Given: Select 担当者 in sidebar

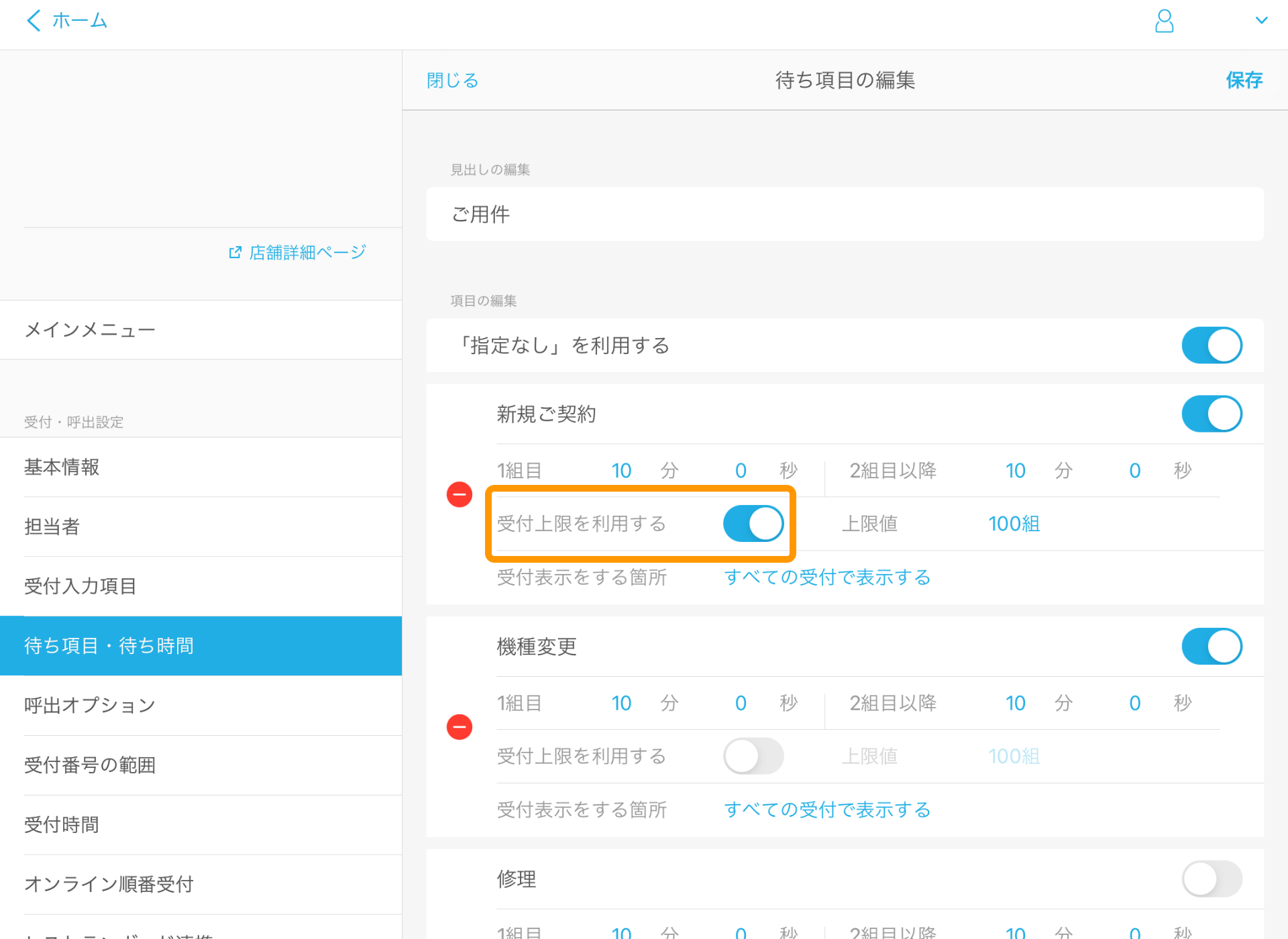Looking at the screenshot, I should (201, 527).
